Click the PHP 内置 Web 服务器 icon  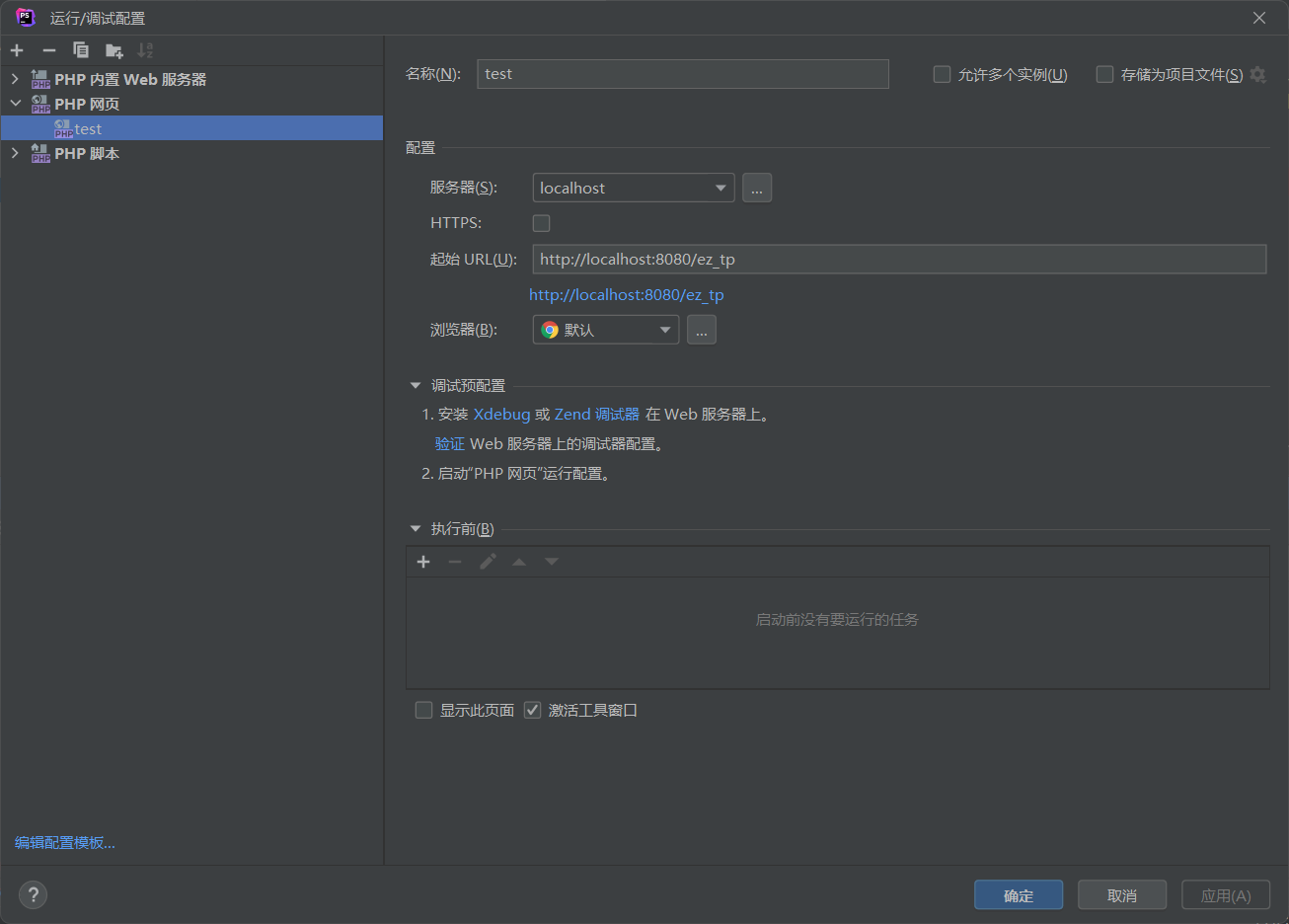tap(40, 79)
